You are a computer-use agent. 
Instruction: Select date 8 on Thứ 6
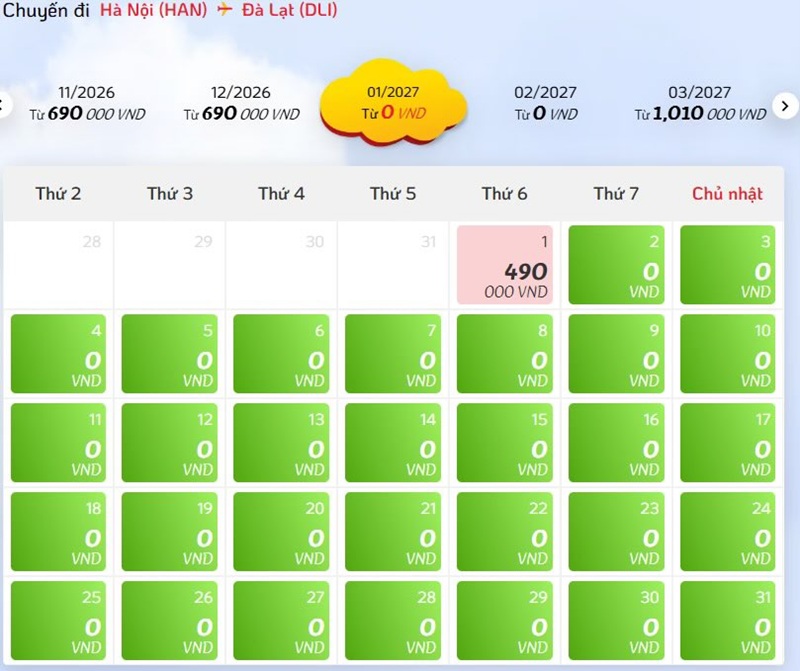coord(505,354)
